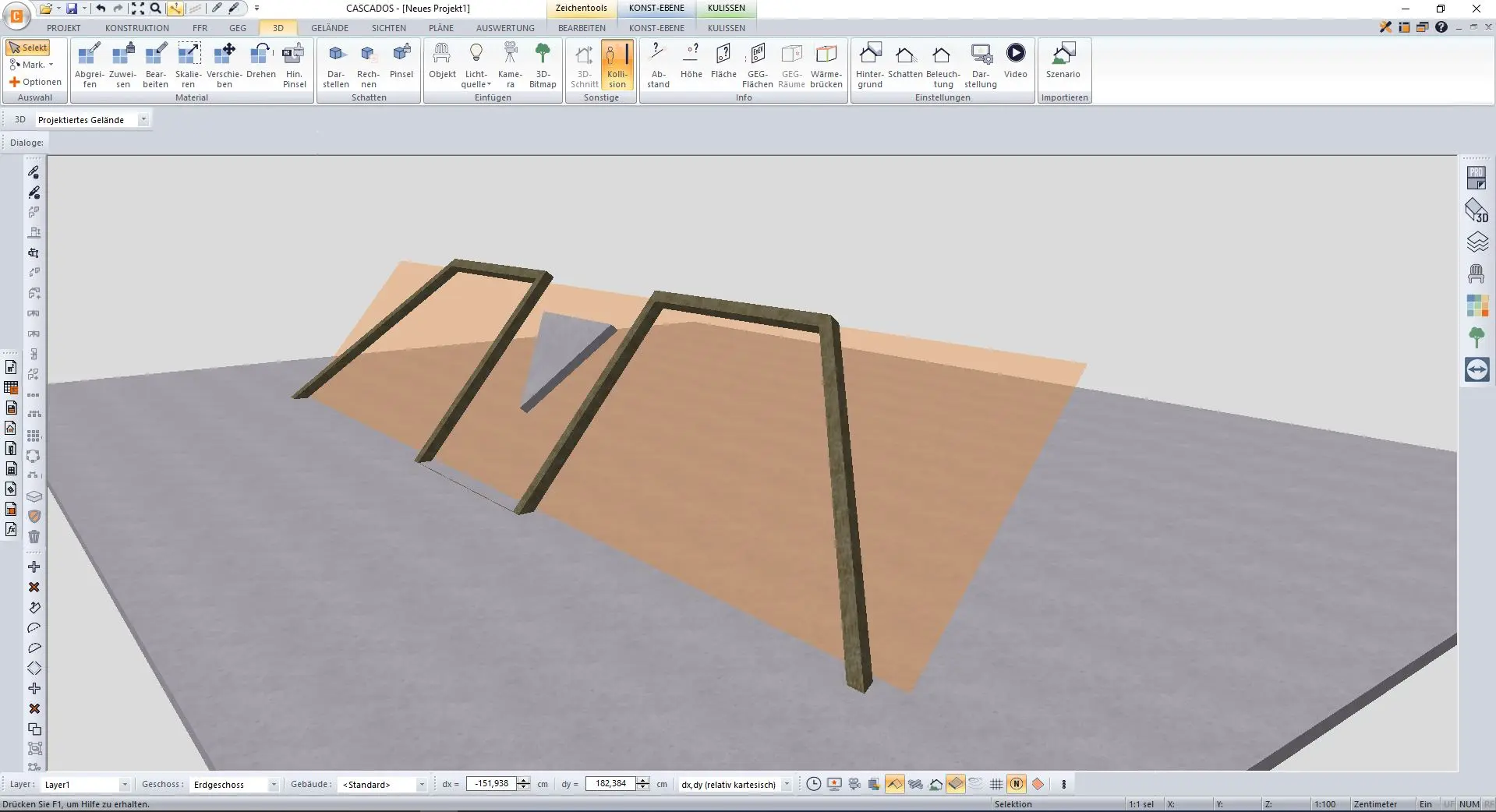The height and width of the screenshot is (812, 1496).
Task: Open Schatten settings
Action: (x=905, y=61)
